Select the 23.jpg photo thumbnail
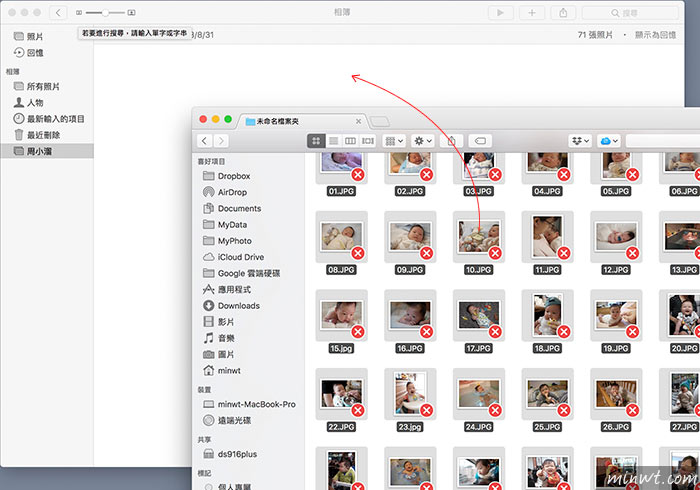This screenshot has height=490, width=700. 410,394
